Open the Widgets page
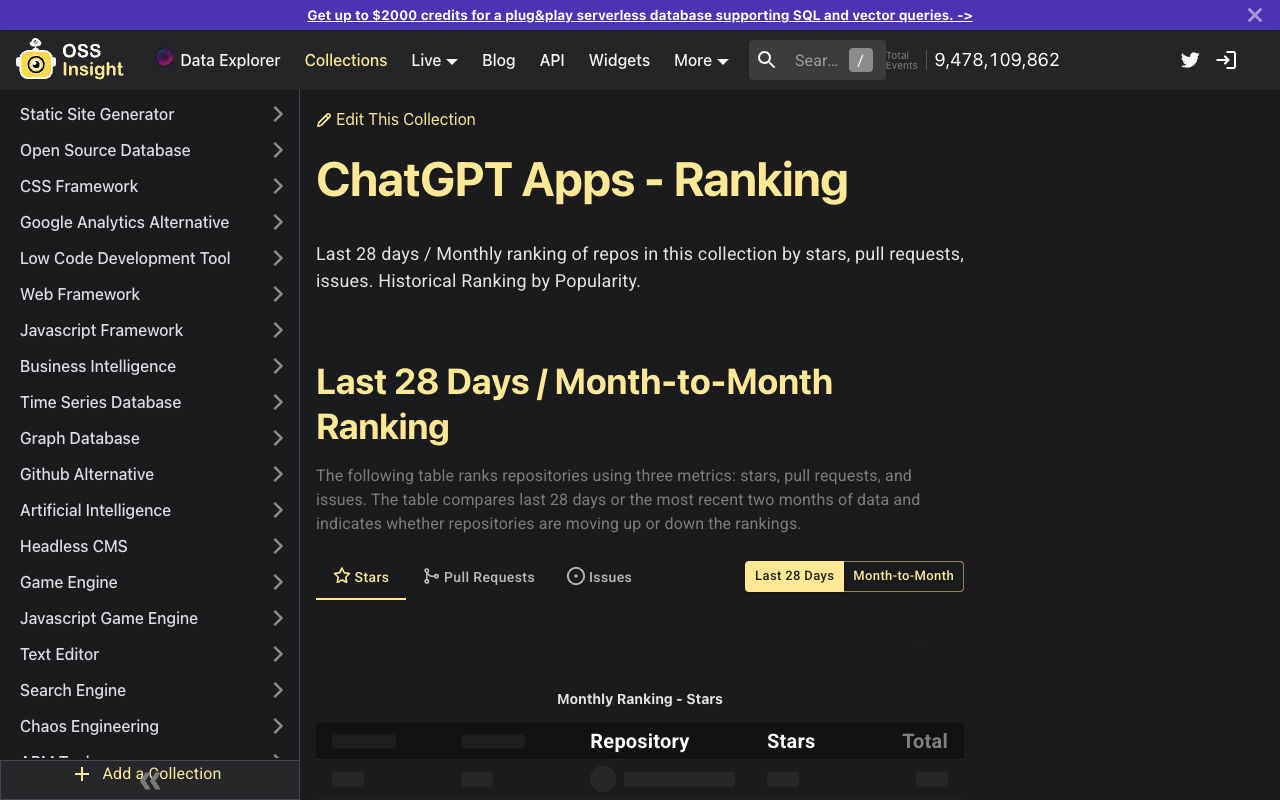This screenshot has width=1280, height=800. point(619,60)
